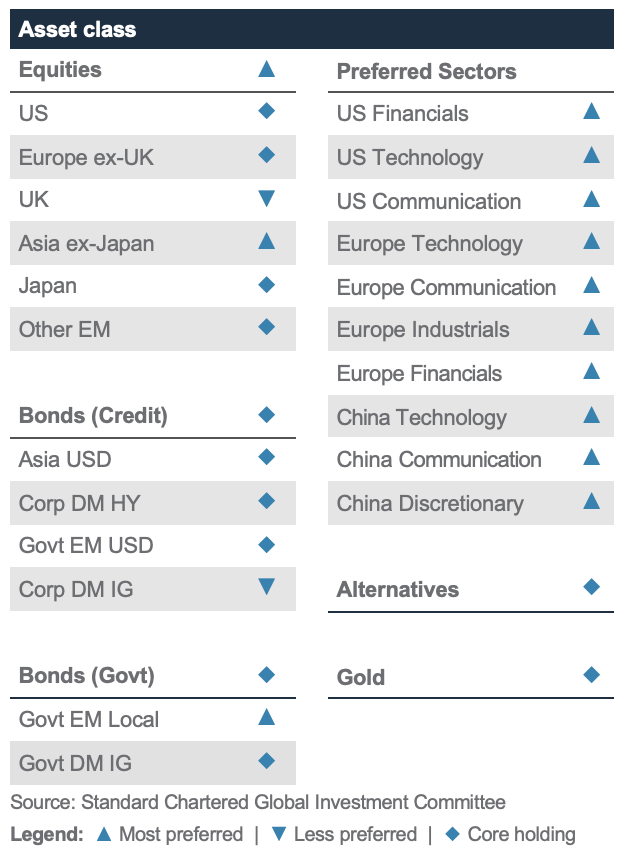Click the diamond icon for Corp DM HY

click(x=267, y=501)
